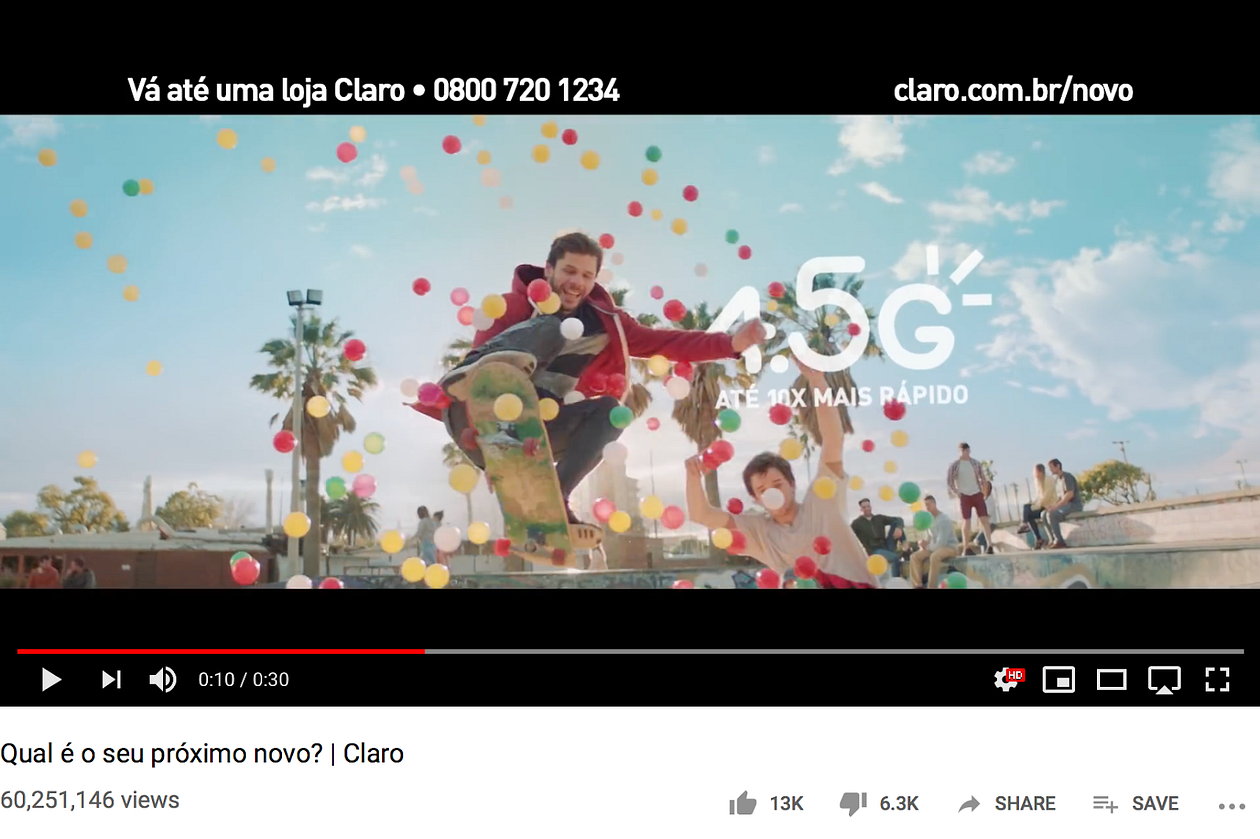
Task: Open the HD settings gear
Action: point(1008,680)
